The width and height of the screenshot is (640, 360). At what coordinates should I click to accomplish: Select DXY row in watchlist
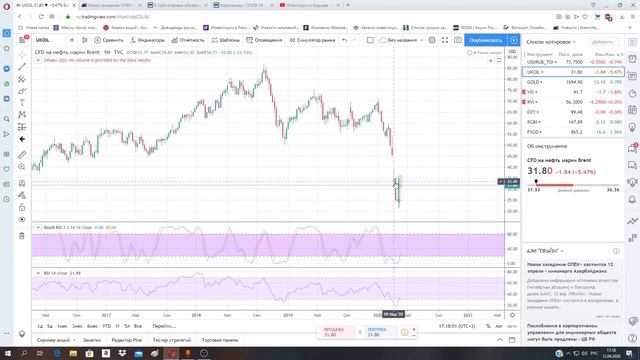coord(573,112)
